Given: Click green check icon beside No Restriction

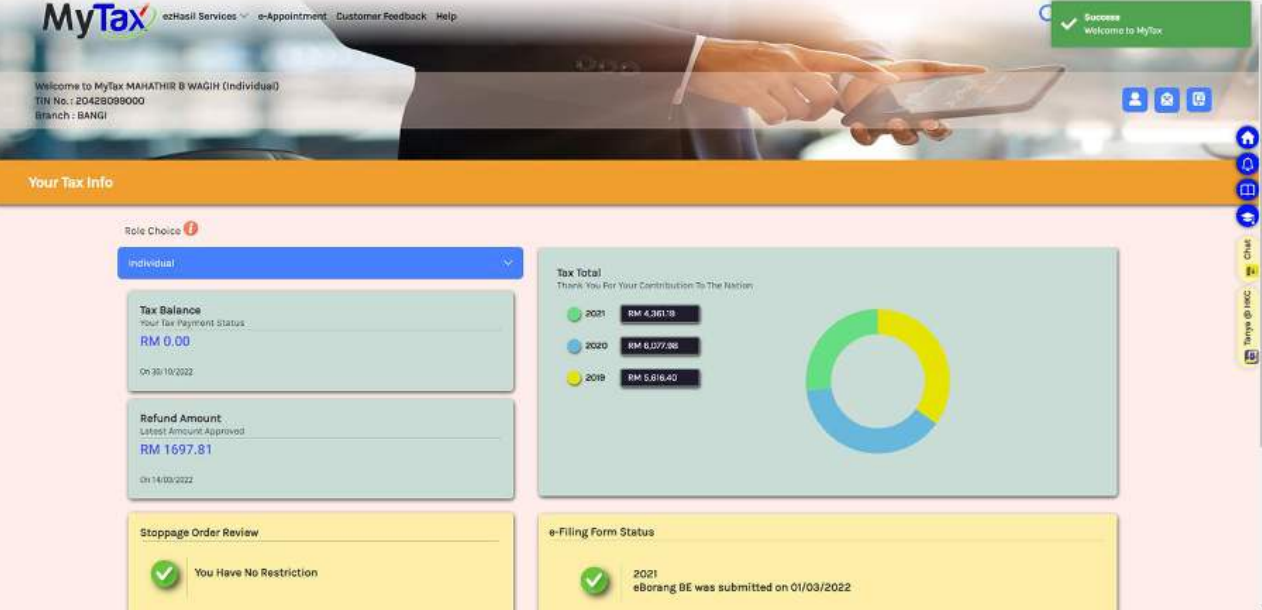Looking at the screenshot, I should (x=165, y=574).
